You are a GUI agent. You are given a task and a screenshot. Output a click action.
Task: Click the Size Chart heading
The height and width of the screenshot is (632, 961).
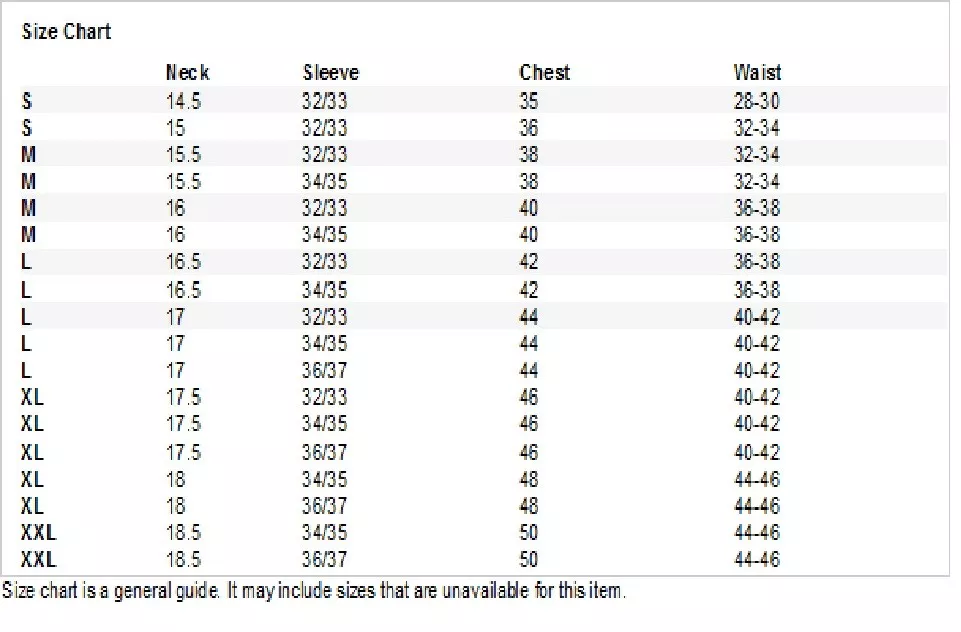66,31
